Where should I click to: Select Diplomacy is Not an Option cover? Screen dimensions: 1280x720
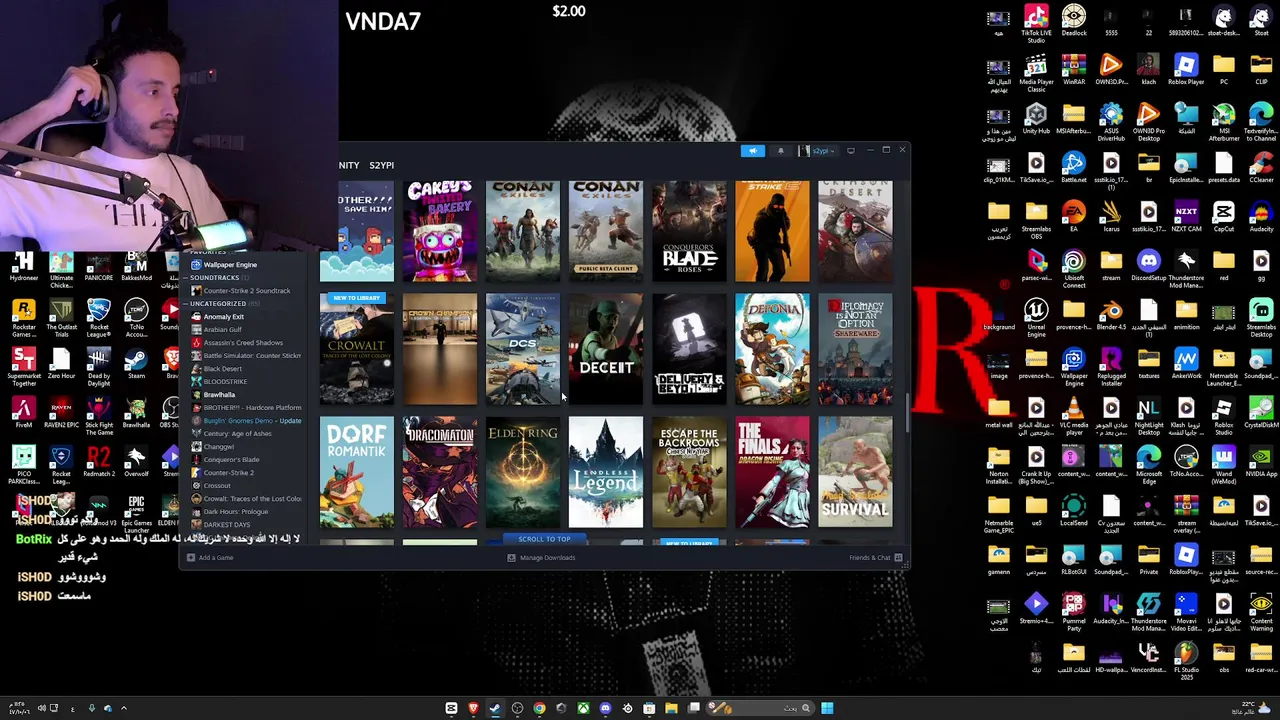click(x=855, y=349)
